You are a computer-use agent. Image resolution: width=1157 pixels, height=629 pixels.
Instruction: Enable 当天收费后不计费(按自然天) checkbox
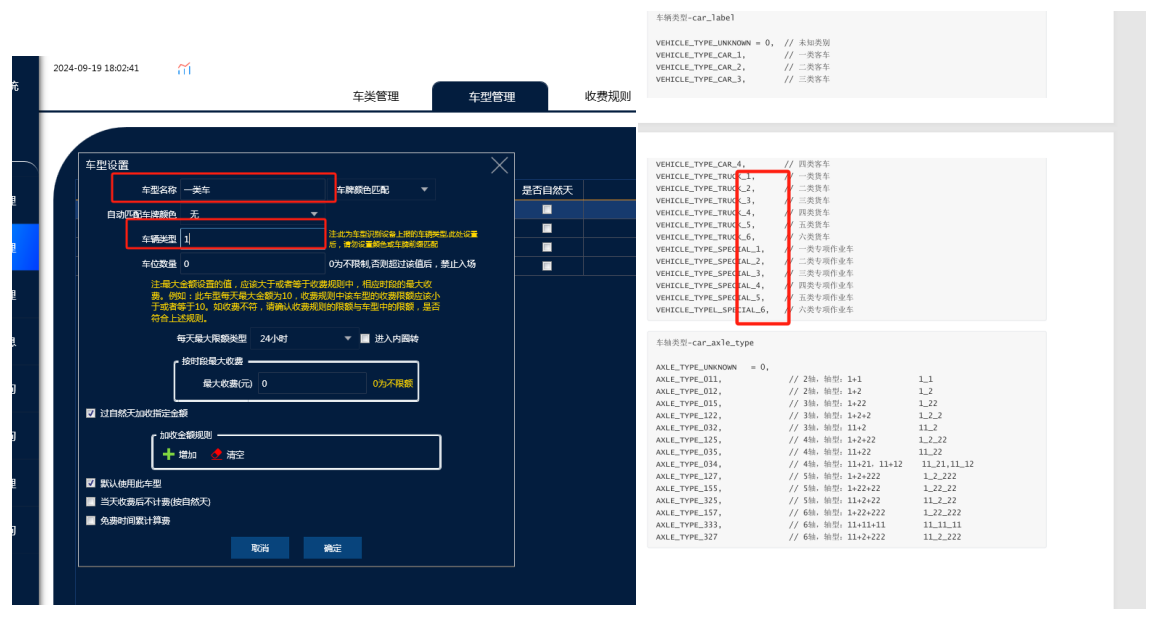pyautogui.click(x=91, y=502)
